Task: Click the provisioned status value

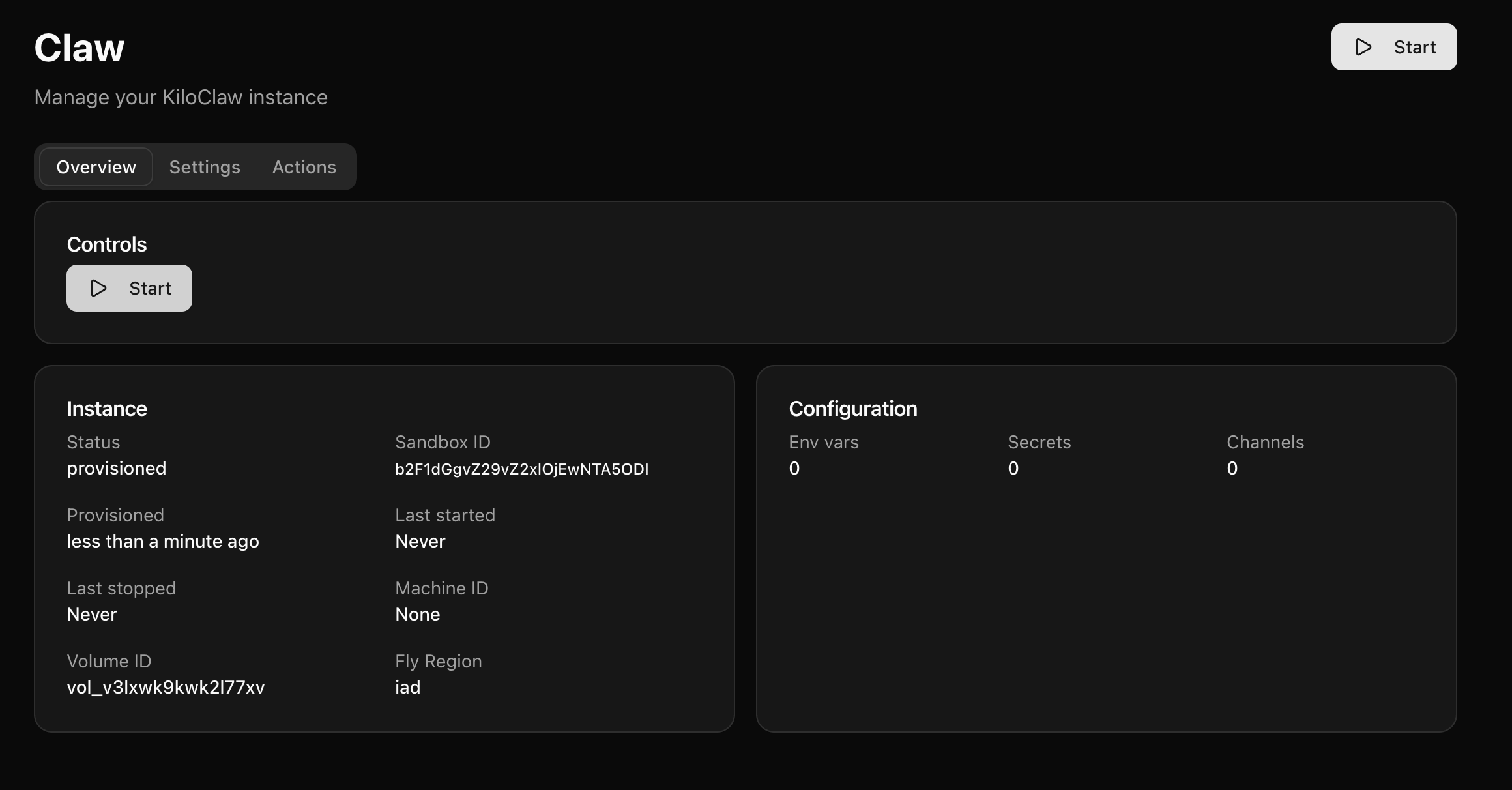Action: (116, 468)
